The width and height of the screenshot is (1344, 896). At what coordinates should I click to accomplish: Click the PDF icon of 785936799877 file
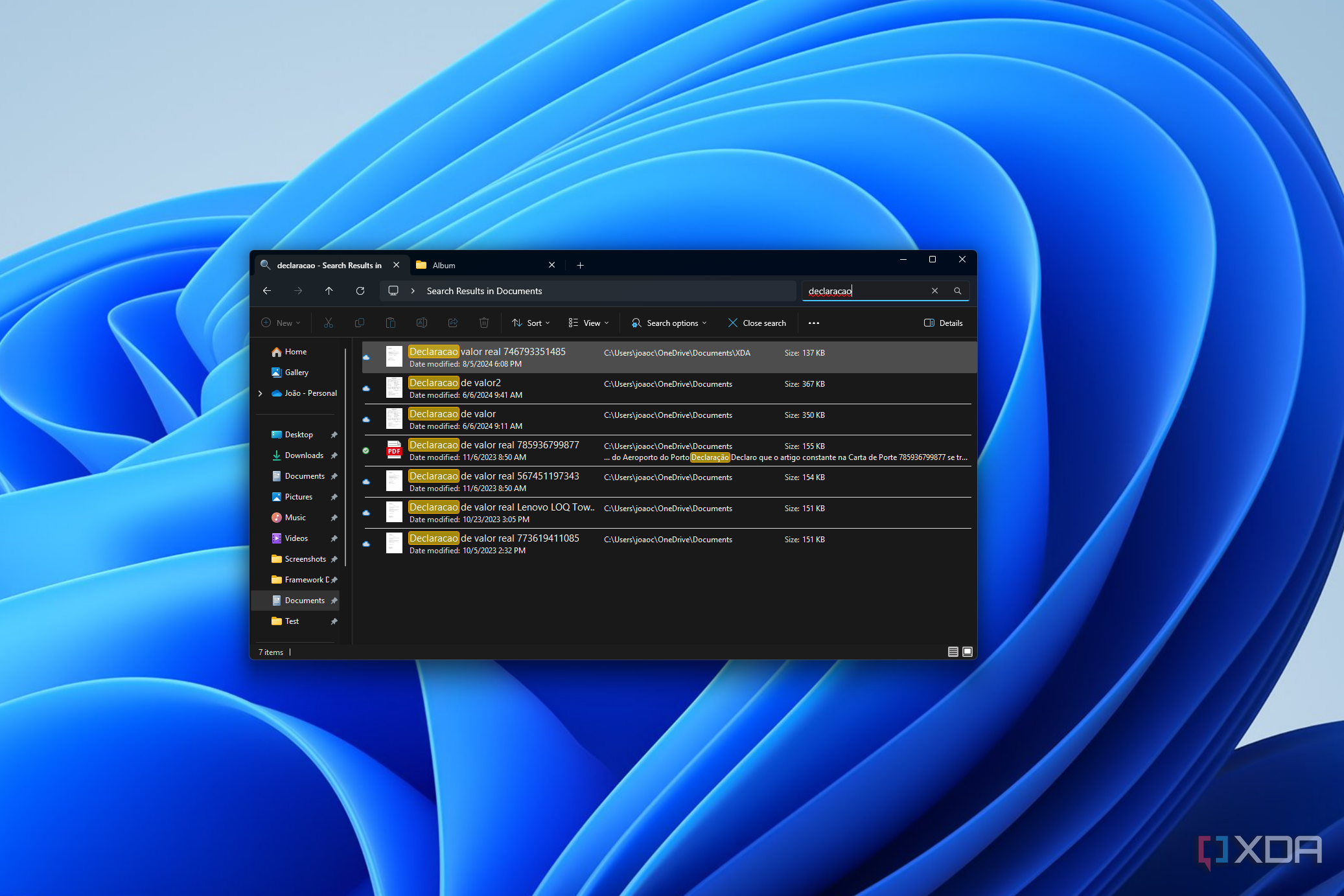click(394, 450)
